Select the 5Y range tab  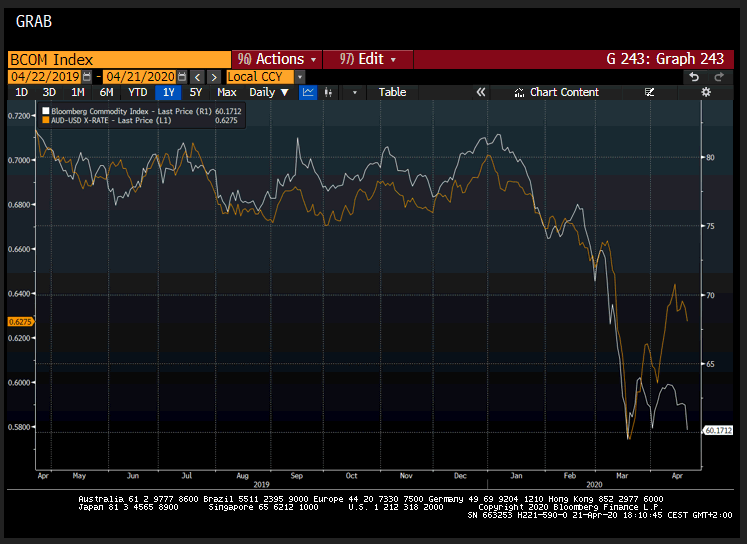(x=196, y=92)
